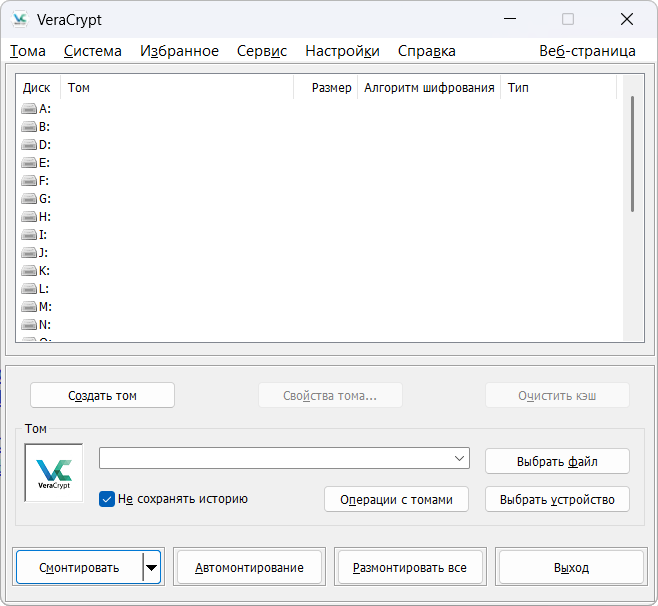The width and height of the screenshot is (658, 606).
Task: Expand the Смонтировать button arrow menu
Action: 151,568
